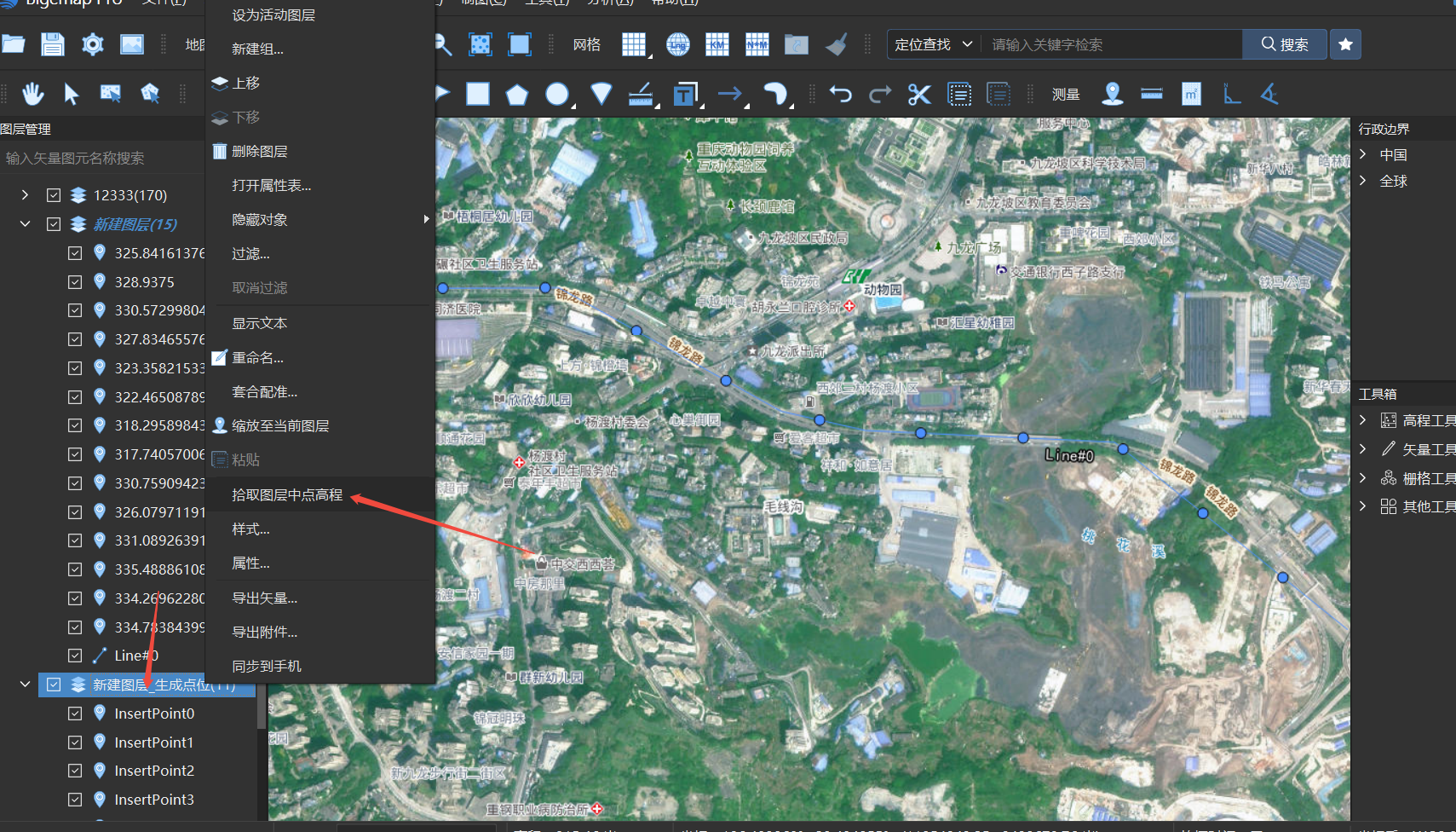Click the keyword search input field

coord(1108,44)
